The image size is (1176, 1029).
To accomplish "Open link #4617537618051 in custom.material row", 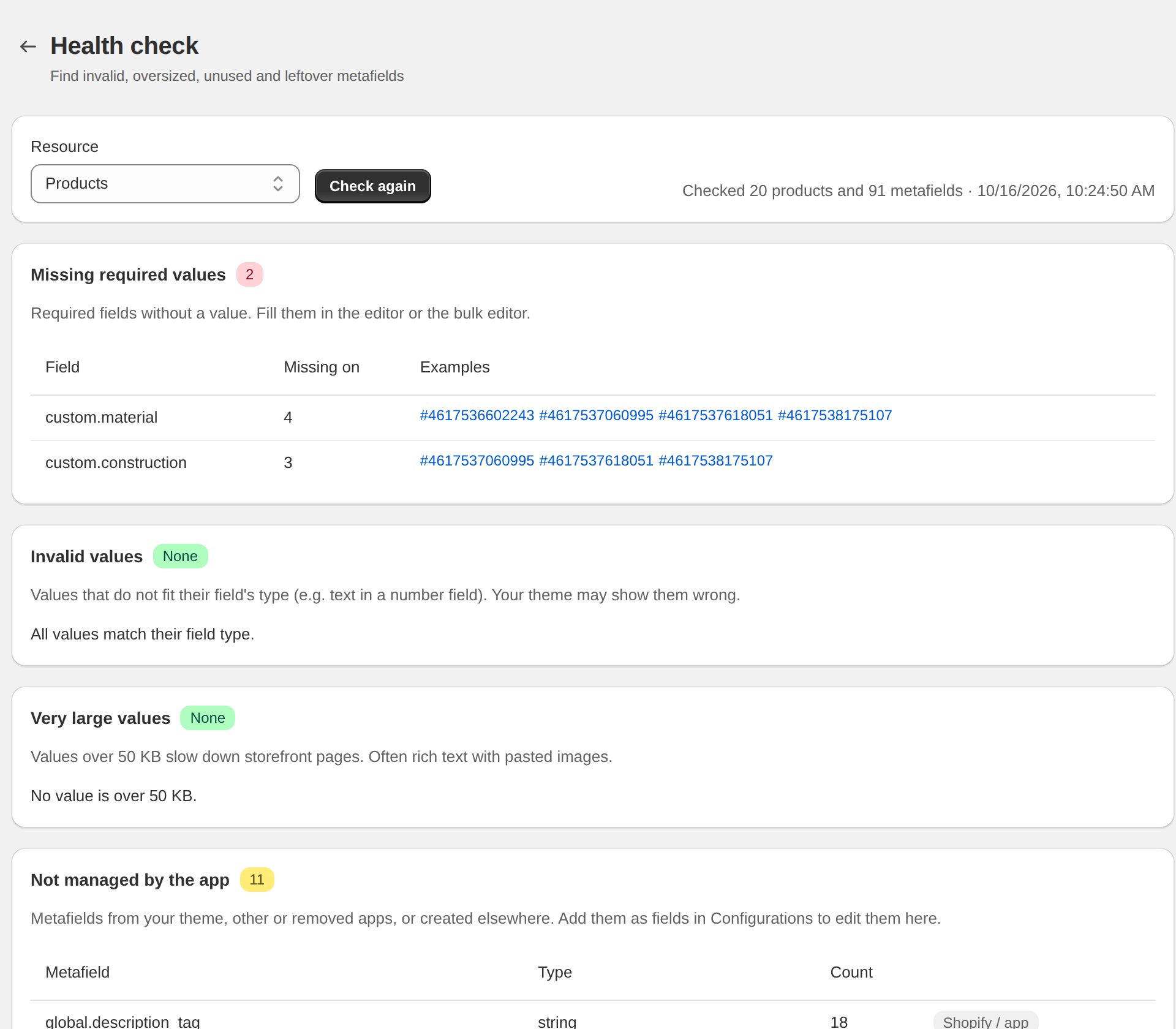I will click(715, 415).
